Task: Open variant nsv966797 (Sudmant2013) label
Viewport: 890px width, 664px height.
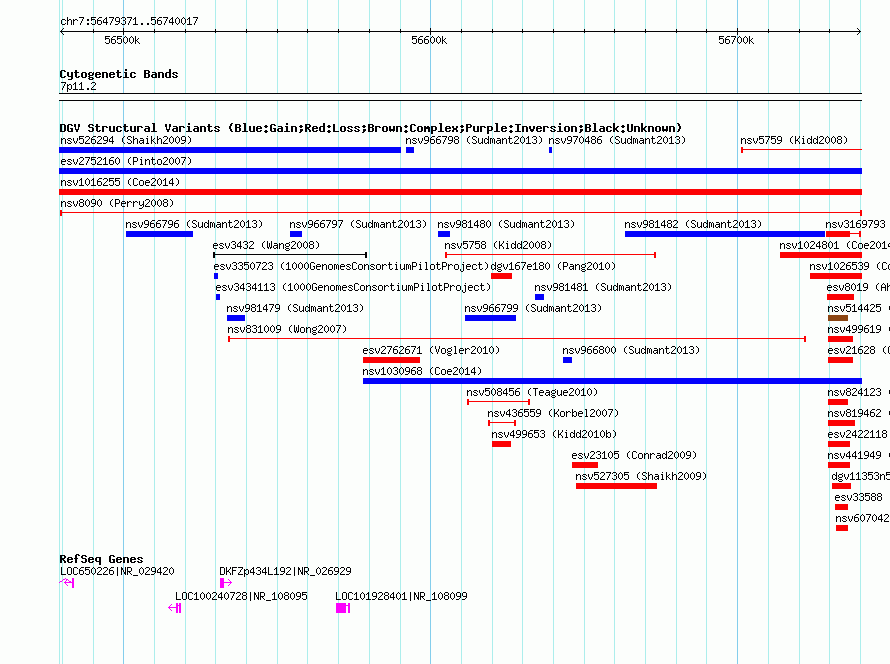Action: (x=358, y=224)
